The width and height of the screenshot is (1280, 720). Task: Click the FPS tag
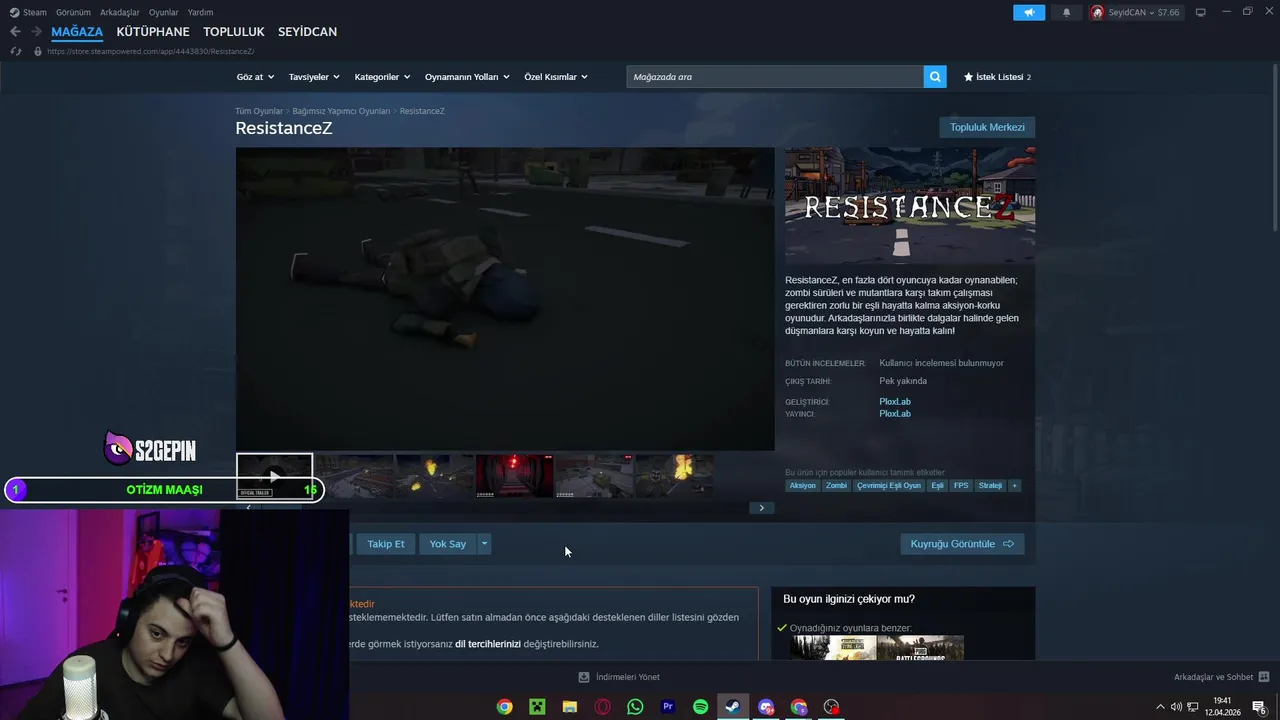(x=961, y=485)
